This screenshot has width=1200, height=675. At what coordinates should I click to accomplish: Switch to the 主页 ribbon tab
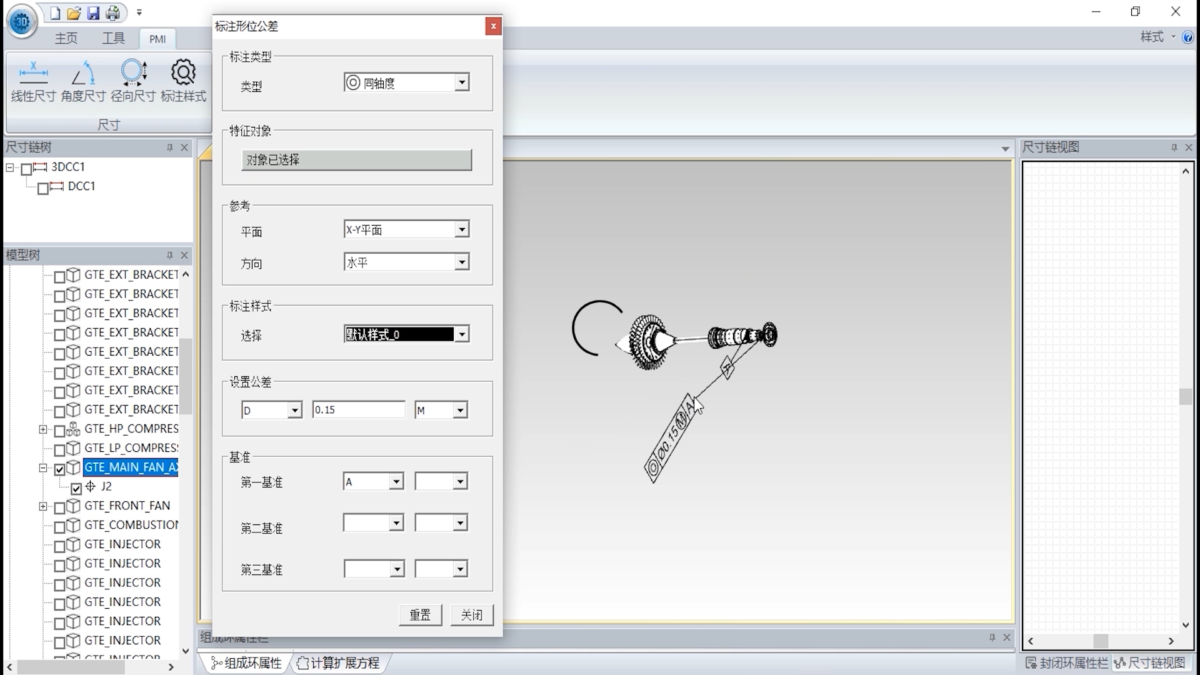66,38
